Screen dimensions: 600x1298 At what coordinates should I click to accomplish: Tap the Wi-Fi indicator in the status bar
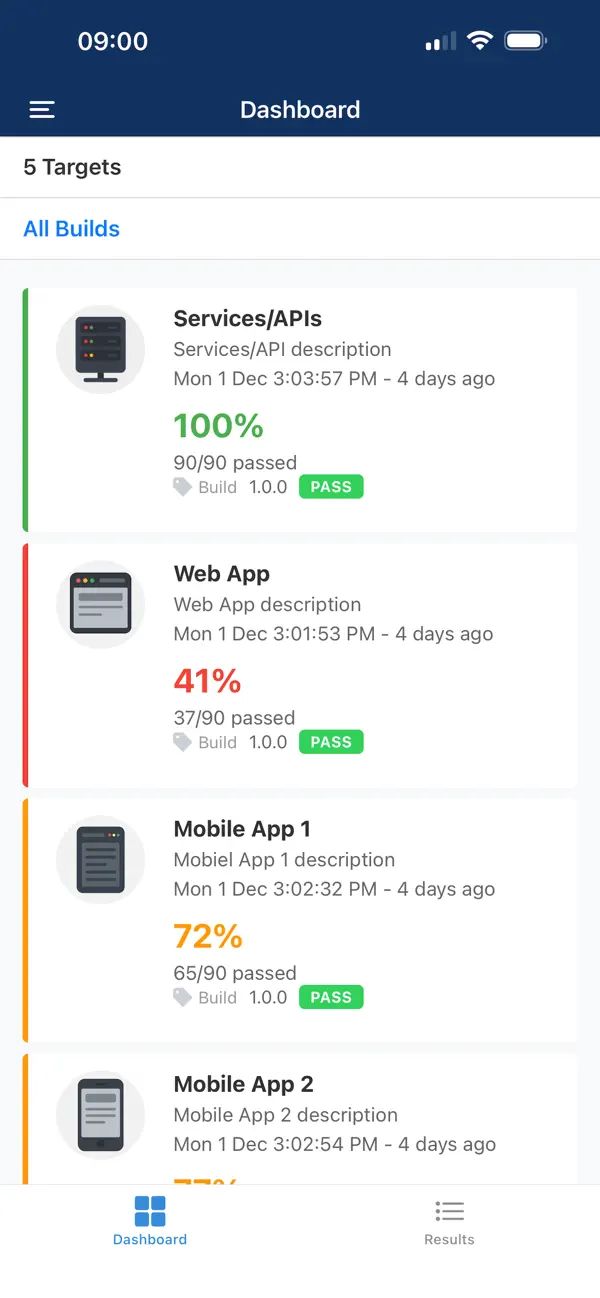[479, 40]
